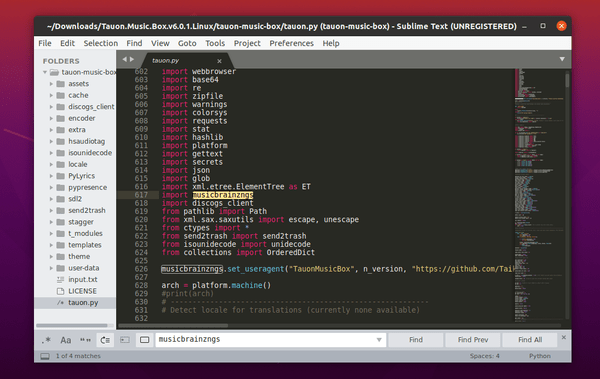Open the Find menu
The image size is (600, 379).
[x=134, y=43]
